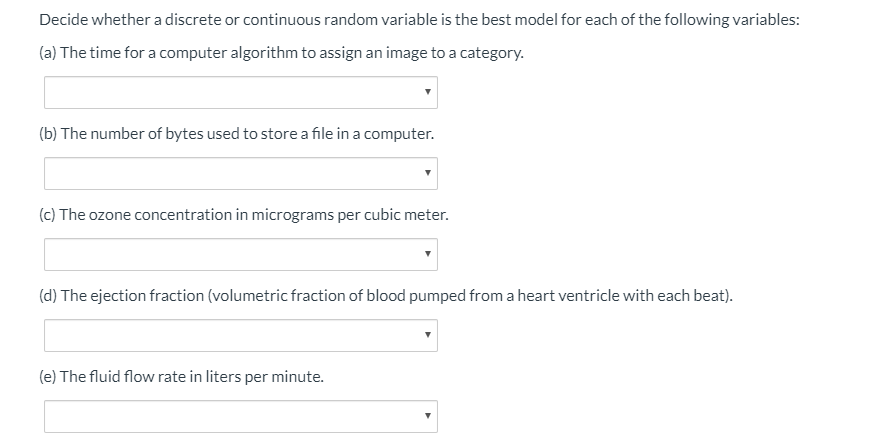Click the arrow icon on question (b)'s dropdown
The image size is (884, 441).
click(427, 174)
